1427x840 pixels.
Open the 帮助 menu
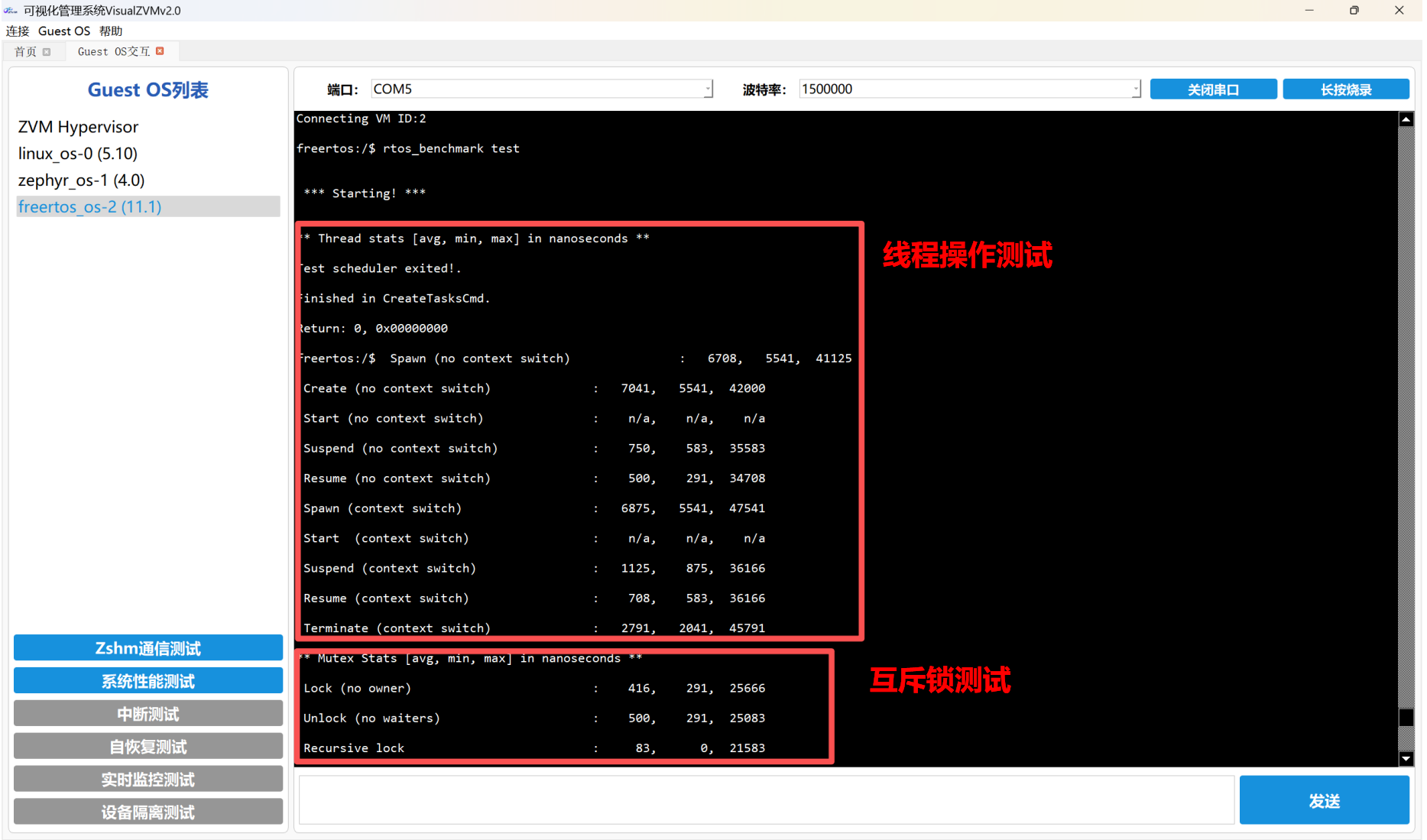pos(111,31)
